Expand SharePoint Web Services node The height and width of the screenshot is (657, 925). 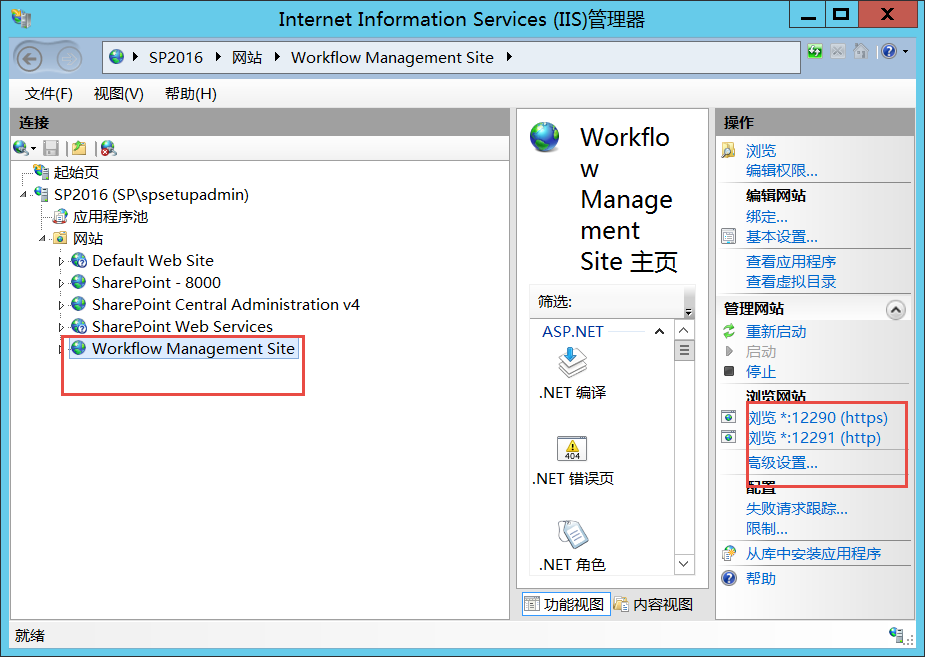point(61,327)
